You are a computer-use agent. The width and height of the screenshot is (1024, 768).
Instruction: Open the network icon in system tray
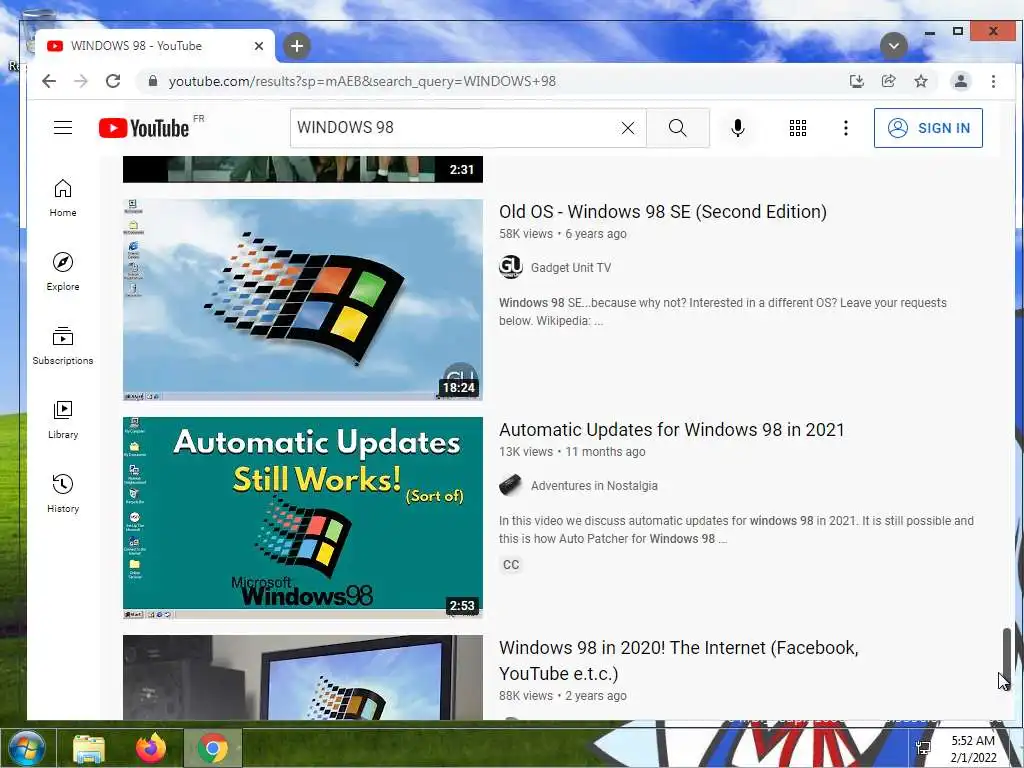pyautogui.click(x=923, y=748)
